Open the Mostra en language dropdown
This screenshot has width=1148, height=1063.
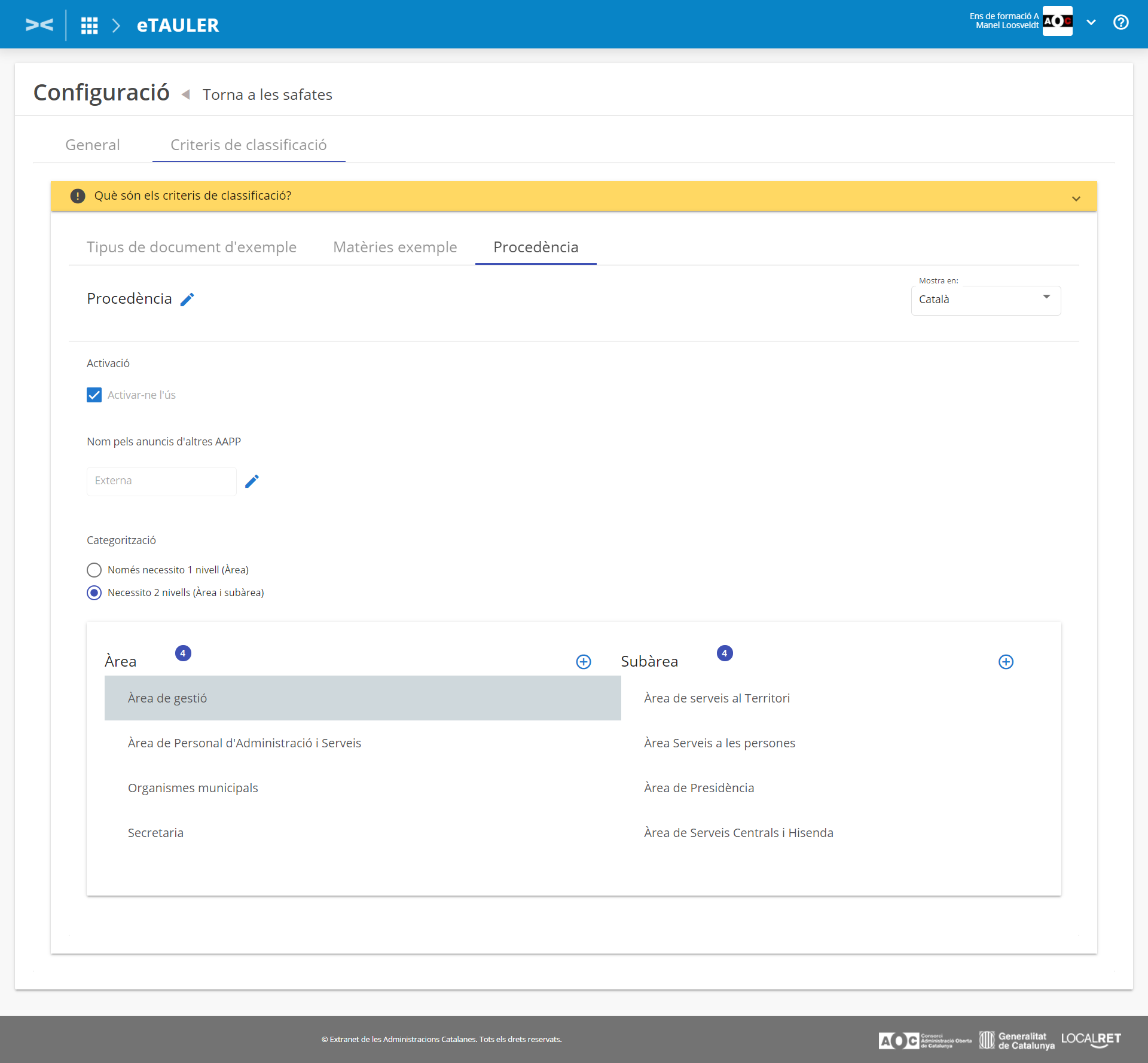pos(985,300)
